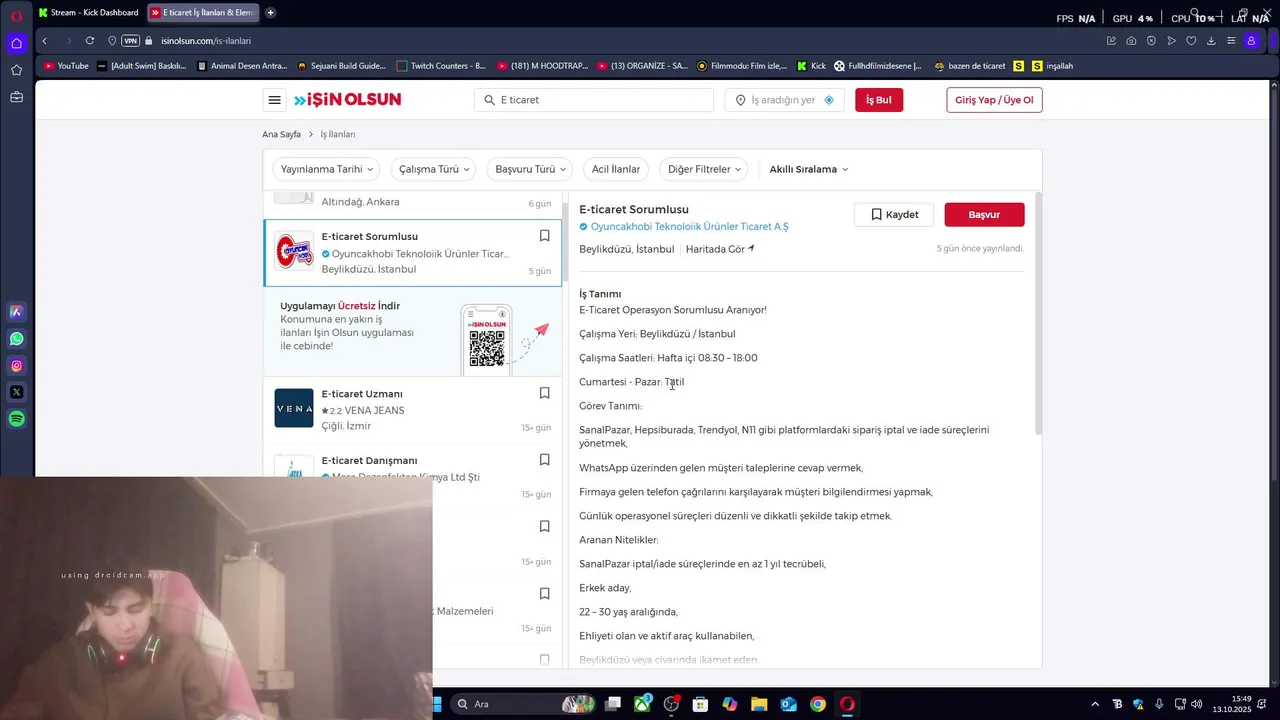Click Opera snapshot camera icon

click(x=1131, y=41)
